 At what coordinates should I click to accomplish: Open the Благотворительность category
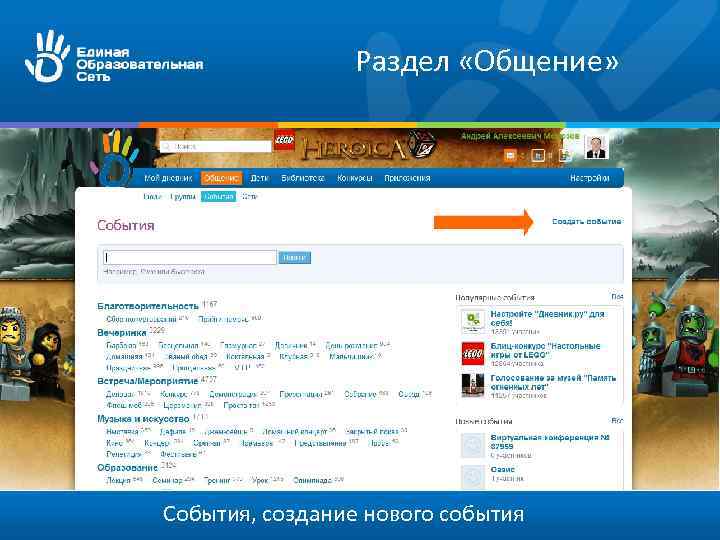pos(148,306)
